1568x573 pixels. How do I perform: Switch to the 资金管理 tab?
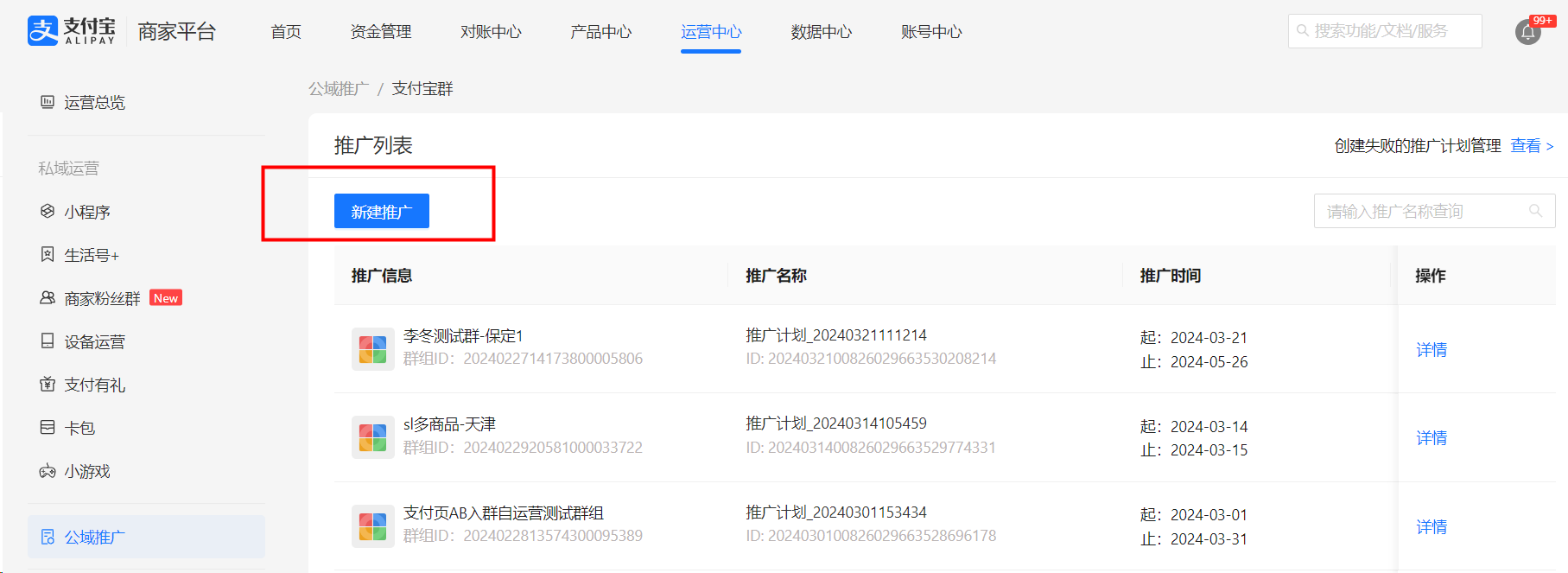click(380, 32)
